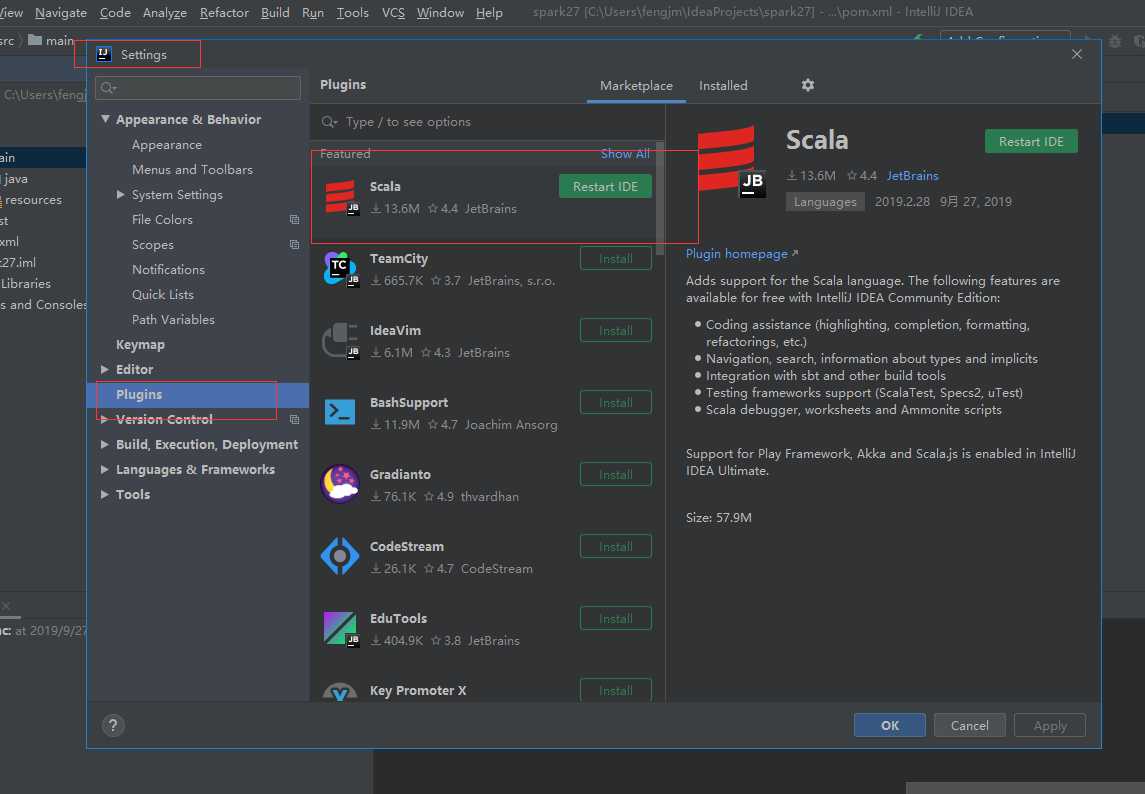Viewport: 1145px width, 794px height.
Task: Click the help question mark button
Action: 112,725
